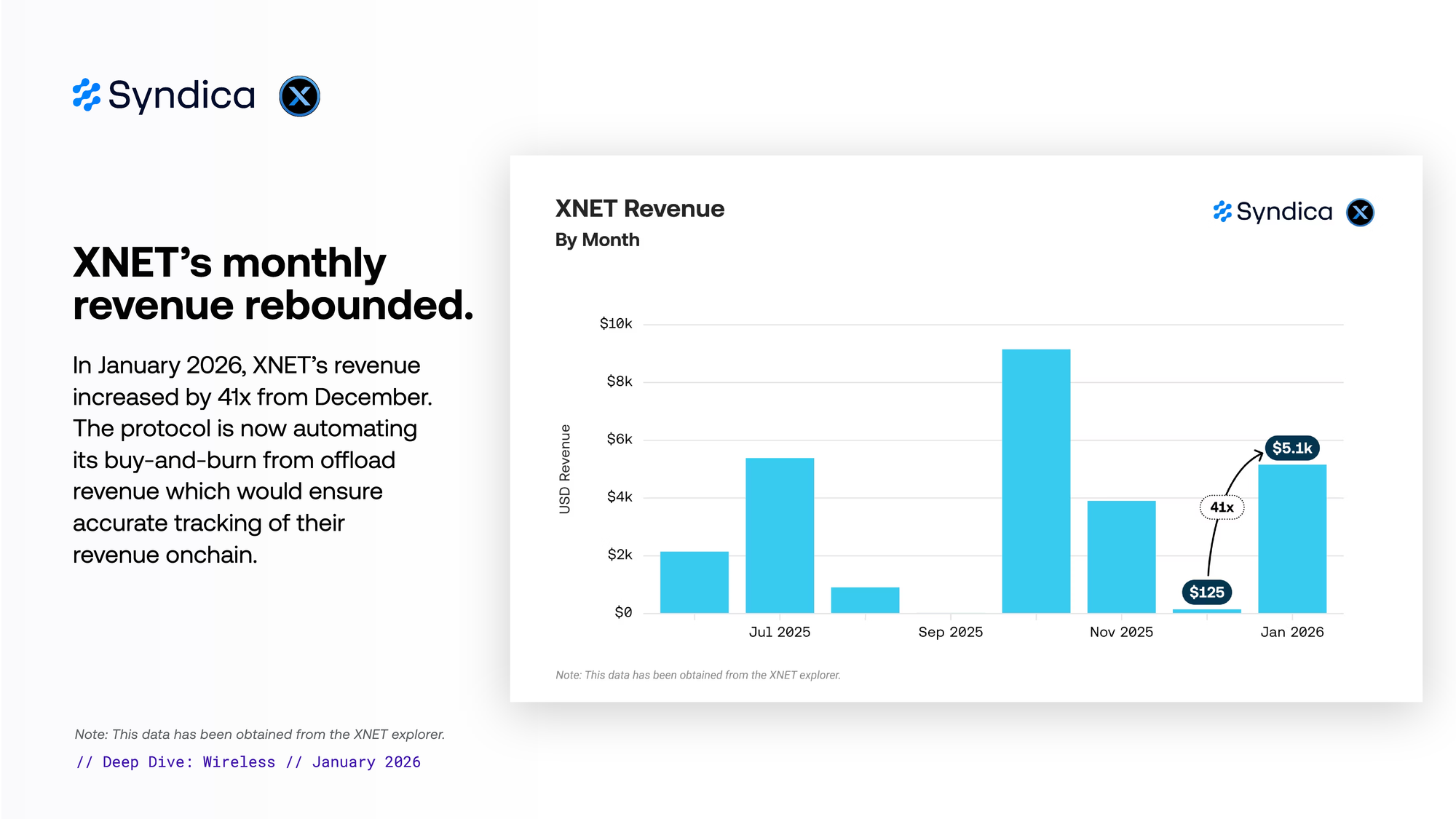Click the Syndica logo inside the chart card

coord(1273,212)
